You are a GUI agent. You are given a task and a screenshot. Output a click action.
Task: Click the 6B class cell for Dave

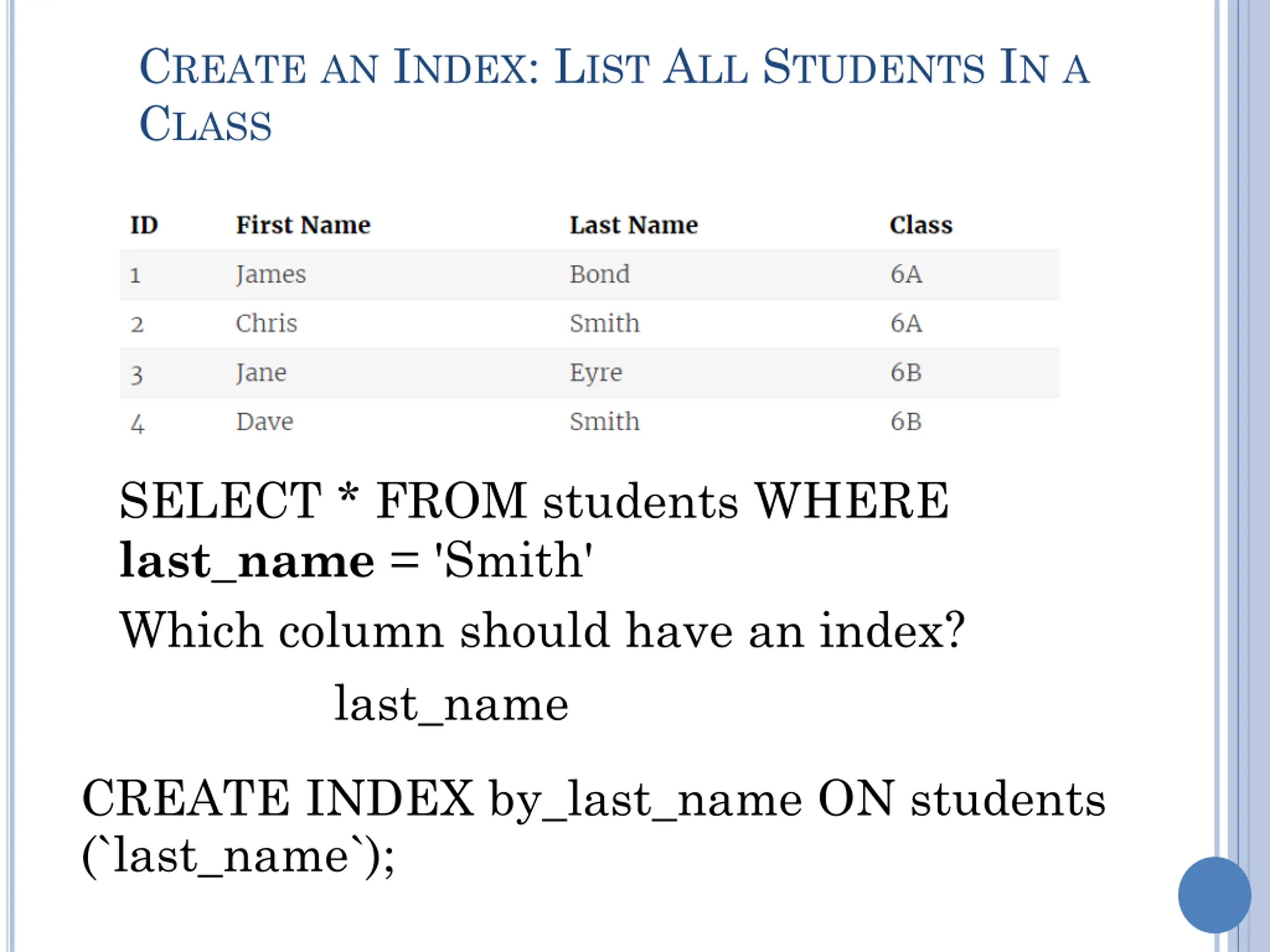click(906, 422)
